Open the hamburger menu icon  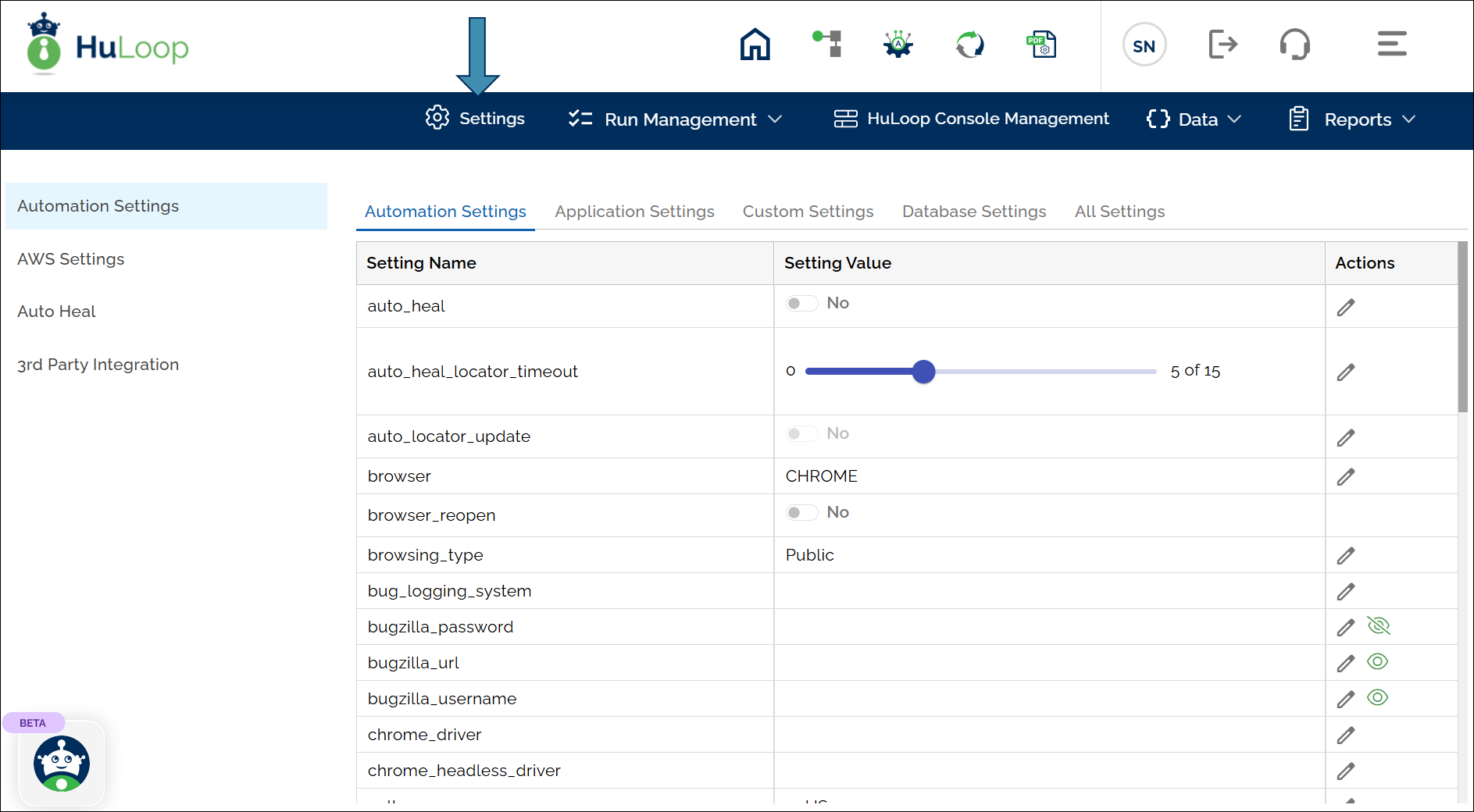[1391, 45]
